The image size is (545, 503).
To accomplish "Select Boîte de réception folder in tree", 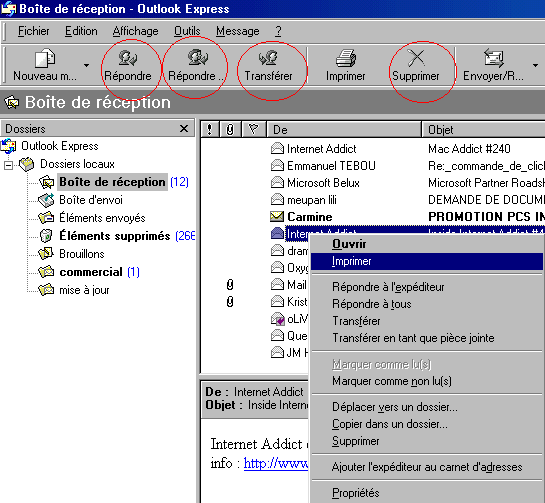I will coord(112,182).
